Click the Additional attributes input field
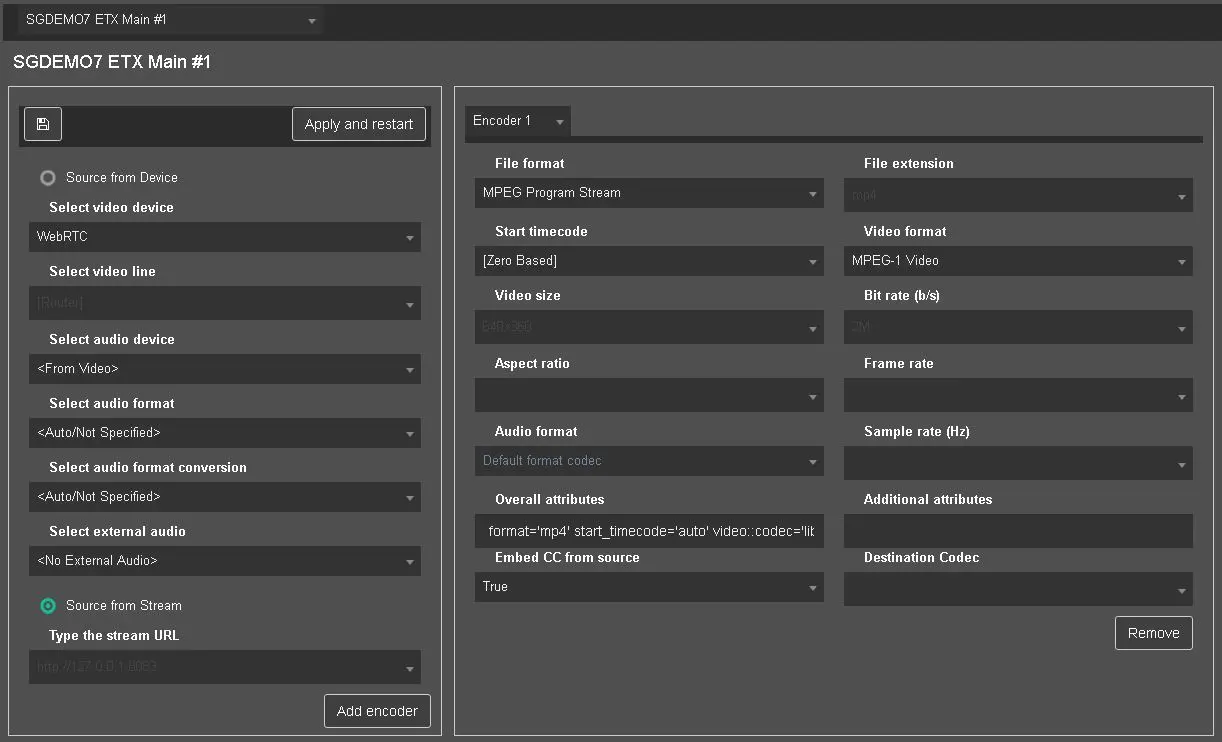The width and height of the screenshot is (1222, 742). coord(1017,531)
